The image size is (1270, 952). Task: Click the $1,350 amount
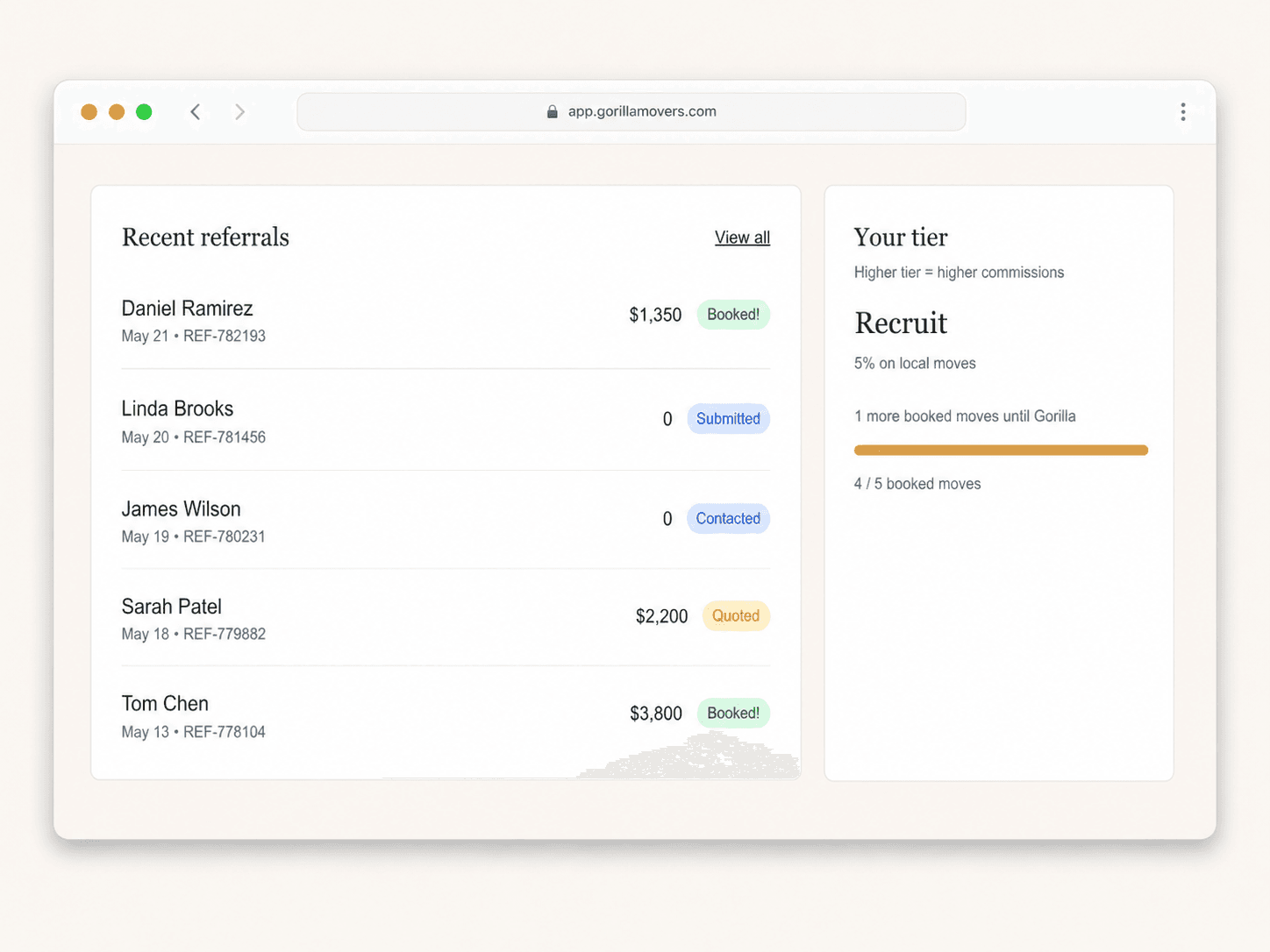pos(655,315)
